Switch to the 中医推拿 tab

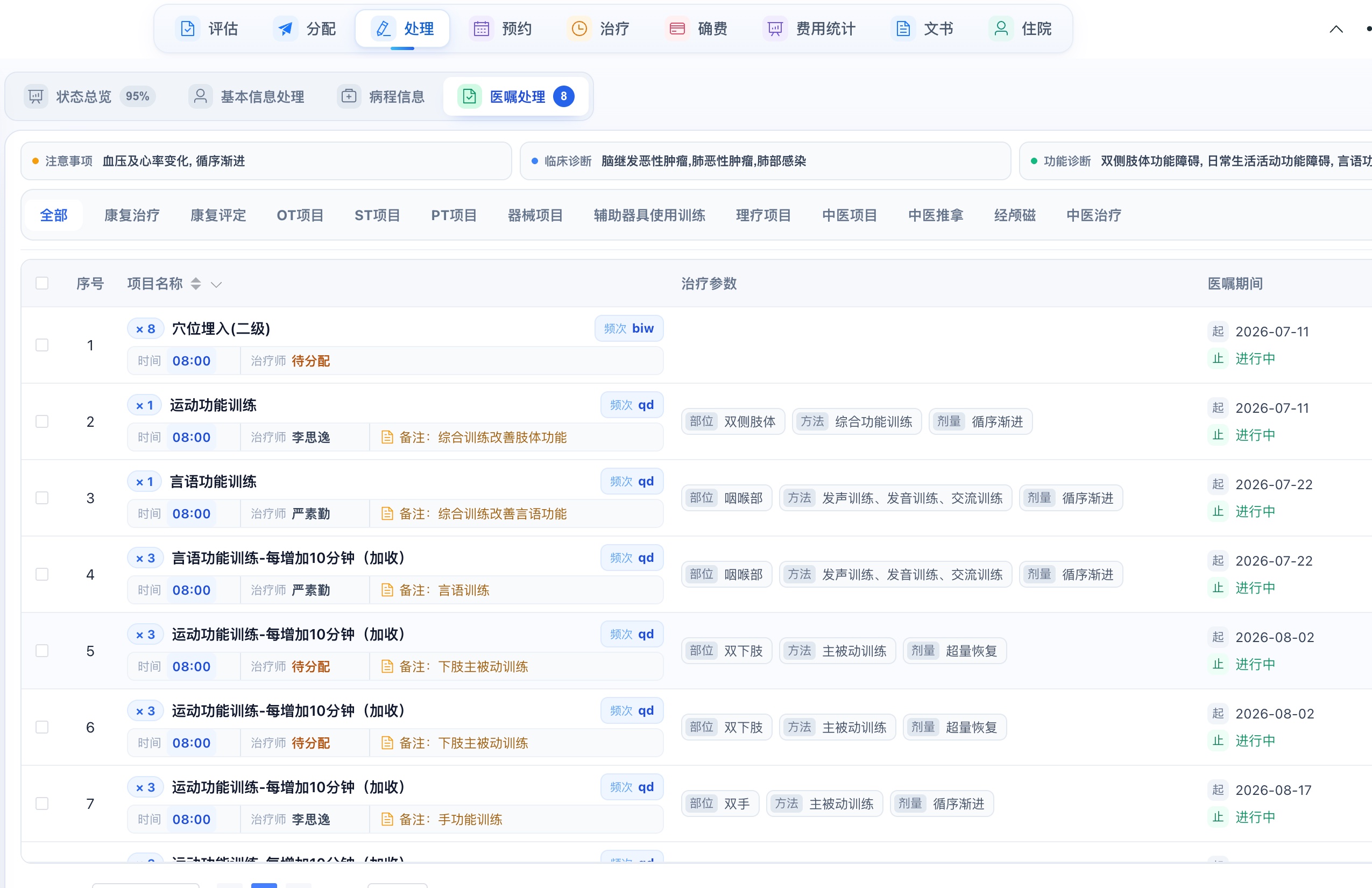pyautogui.click(x=936, y=215)
